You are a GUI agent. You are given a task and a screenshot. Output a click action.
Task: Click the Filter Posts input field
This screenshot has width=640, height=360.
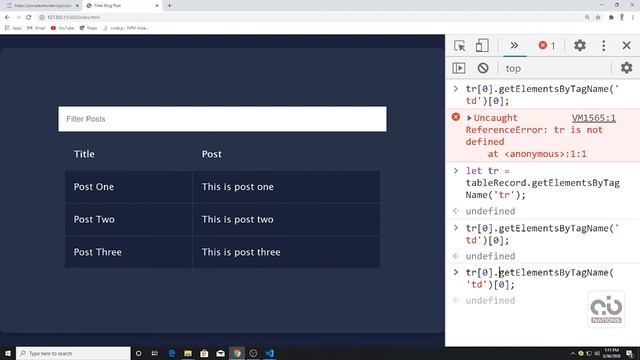pos(222,119)
